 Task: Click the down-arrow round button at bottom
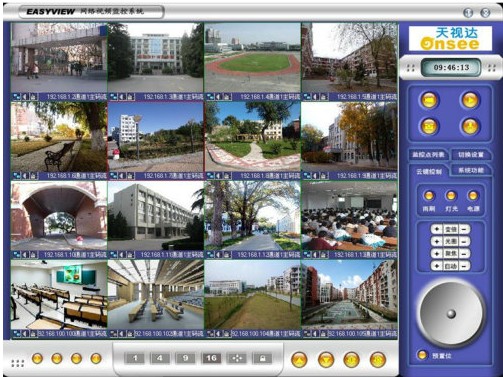(x=326, y=360)
